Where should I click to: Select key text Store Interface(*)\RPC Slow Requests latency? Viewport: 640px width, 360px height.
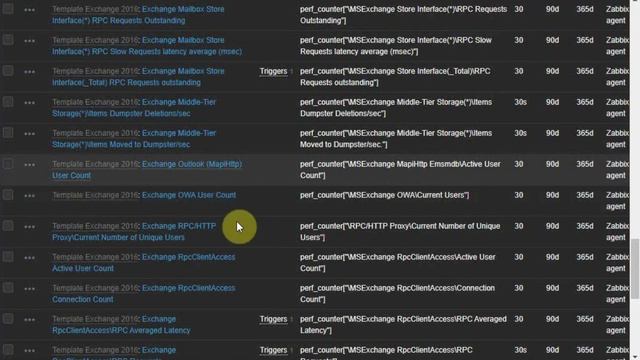[396, 46]
